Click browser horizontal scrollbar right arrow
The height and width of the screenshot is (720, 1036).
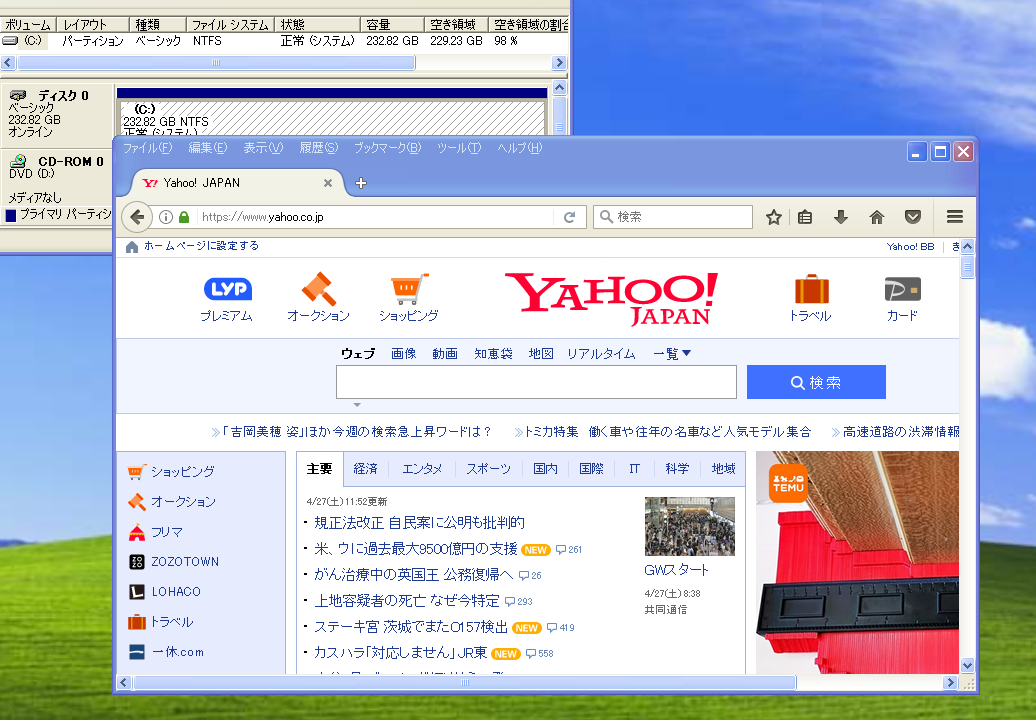951,682
